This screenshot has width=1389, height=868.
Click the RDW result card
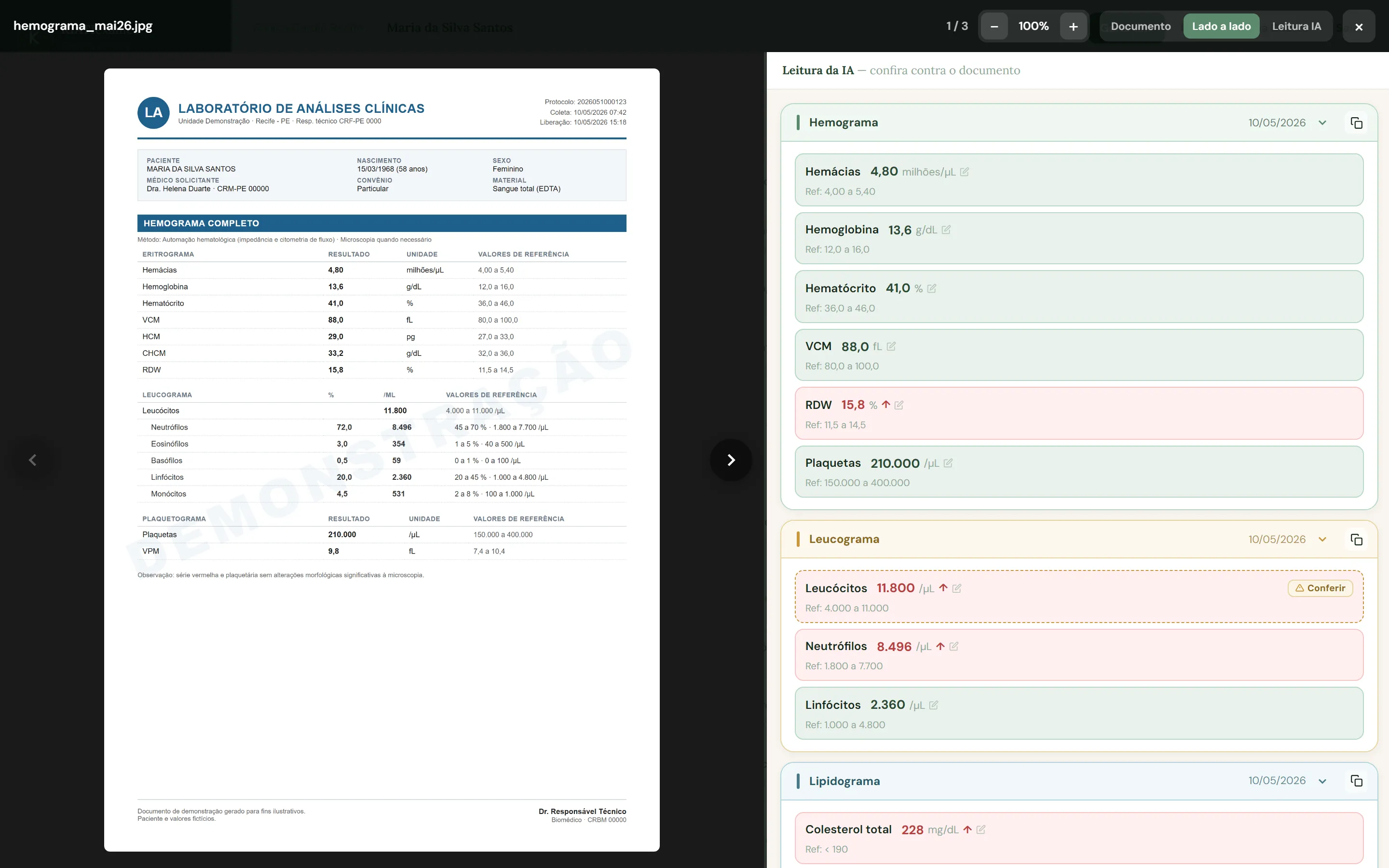pos(1078,413)
